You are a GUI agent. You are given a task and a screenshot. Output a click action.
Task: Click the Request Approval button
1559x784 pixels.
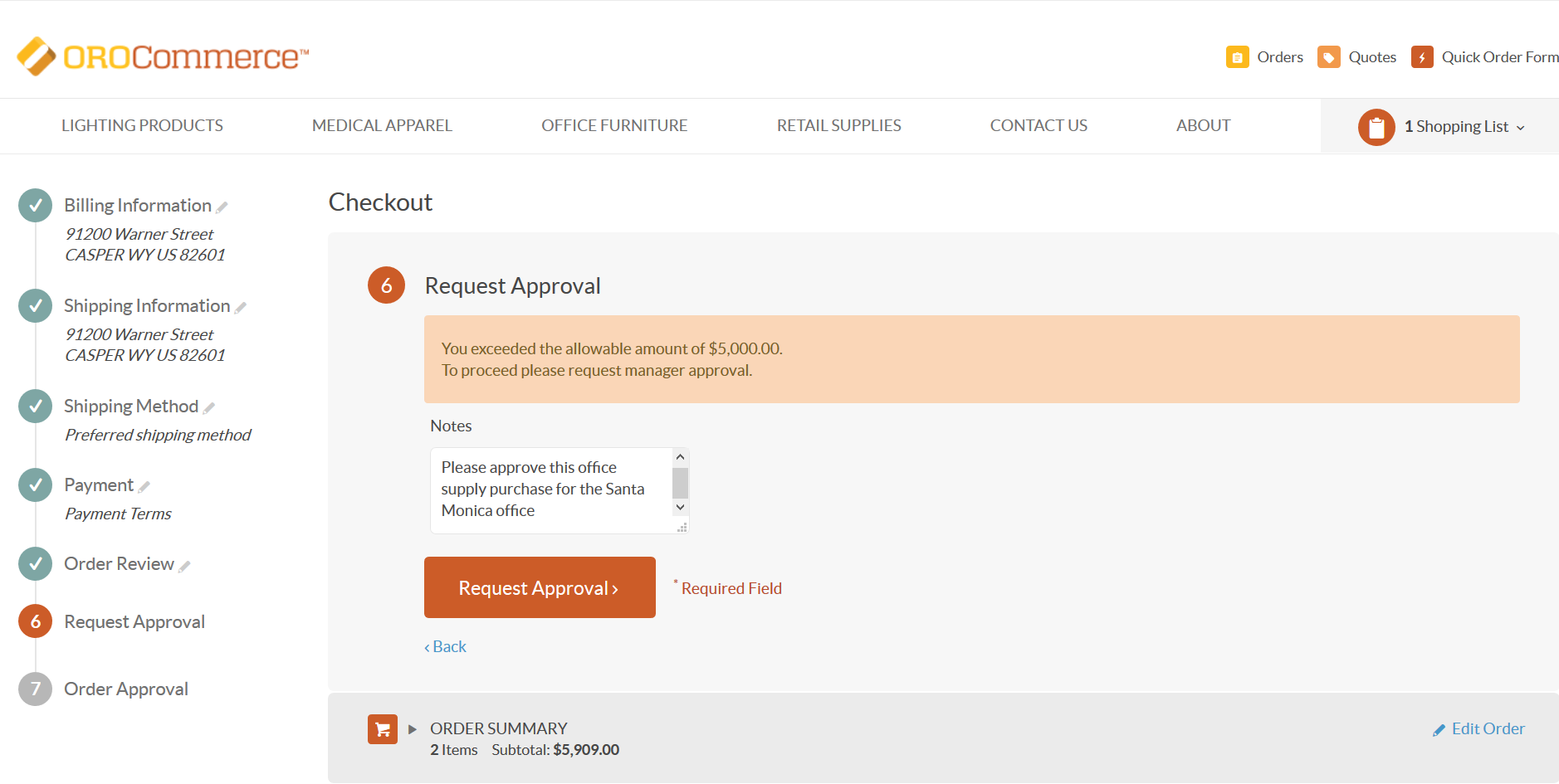(x=540, y=587)
